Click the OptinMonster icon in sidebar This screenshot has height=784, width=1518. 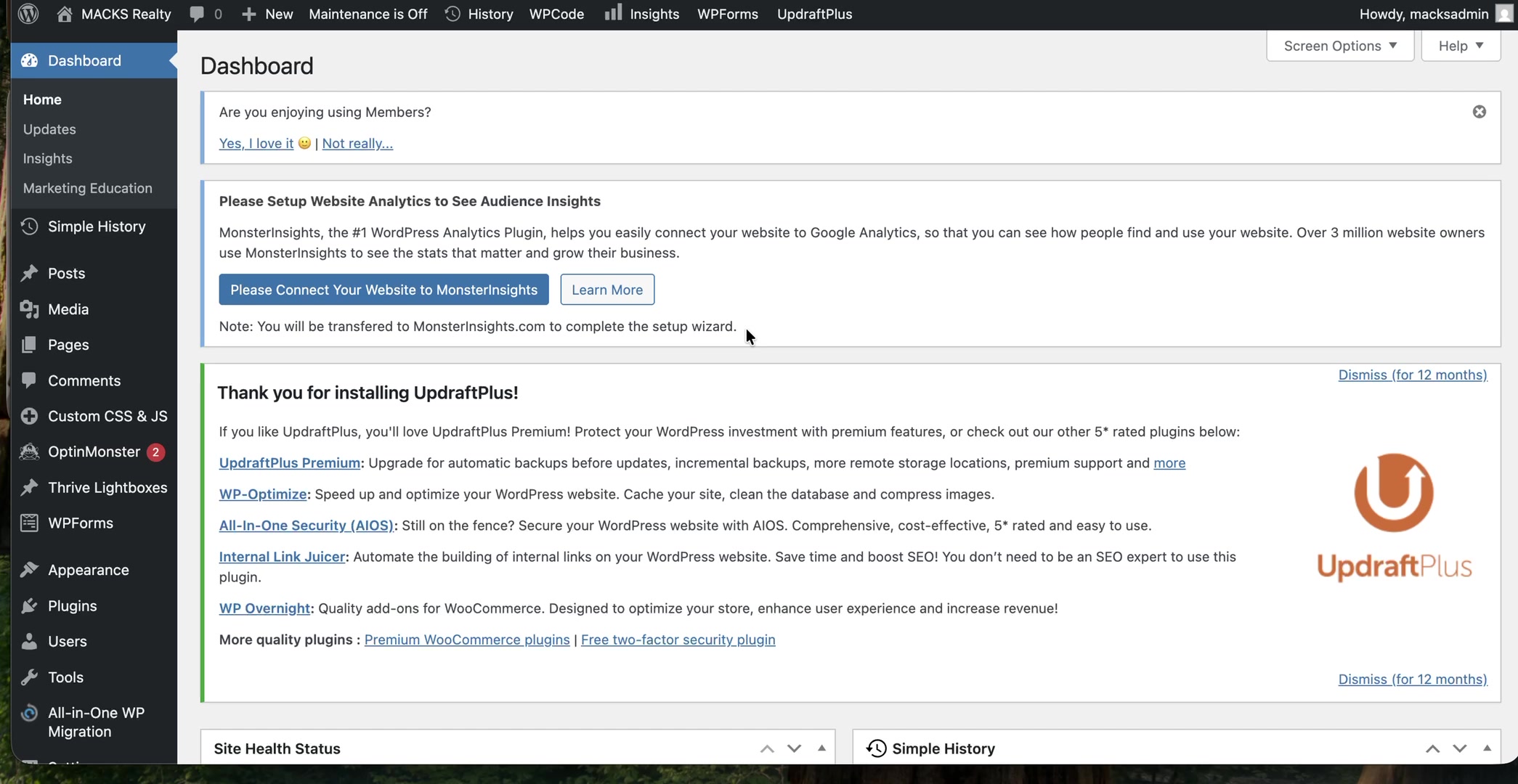click(x=29, y=452)
